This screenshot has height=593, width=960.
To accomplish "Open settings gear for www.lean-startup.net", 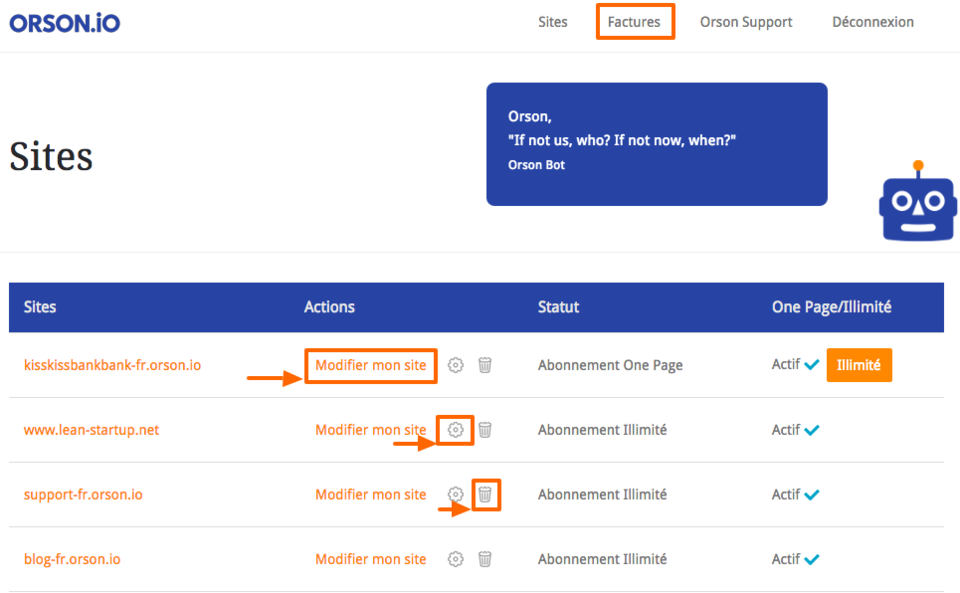I will click(456, 430).
